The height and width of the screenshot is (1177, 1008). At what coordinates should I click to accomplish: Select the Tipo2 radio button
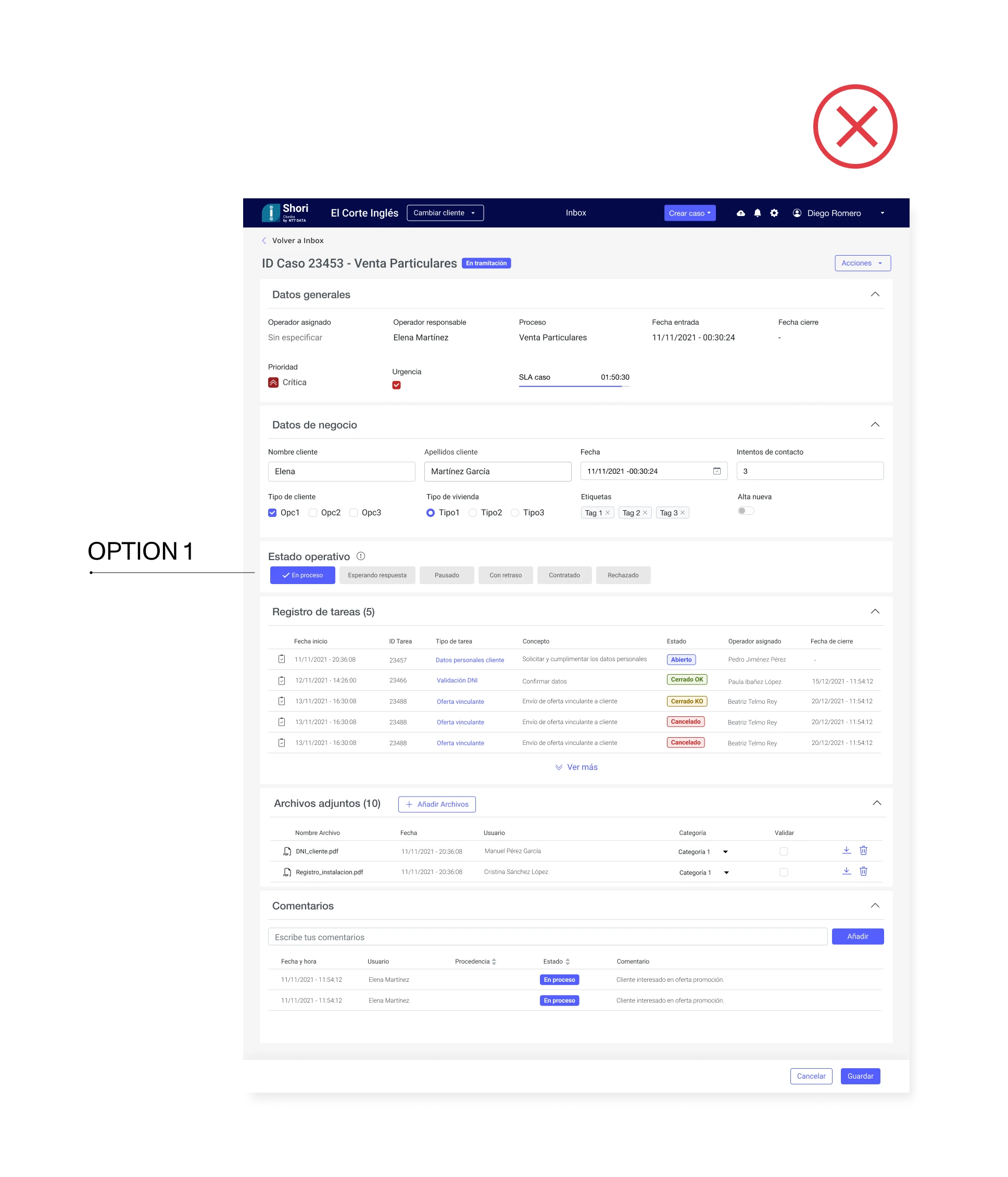pyautogui.click(x=472, y=512)
